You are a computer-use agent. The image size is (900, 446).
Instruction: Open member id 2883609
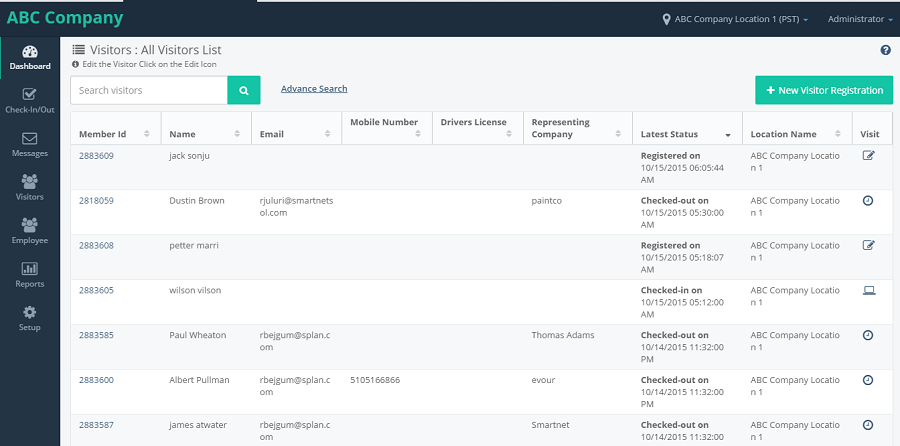tap(96, 156)
